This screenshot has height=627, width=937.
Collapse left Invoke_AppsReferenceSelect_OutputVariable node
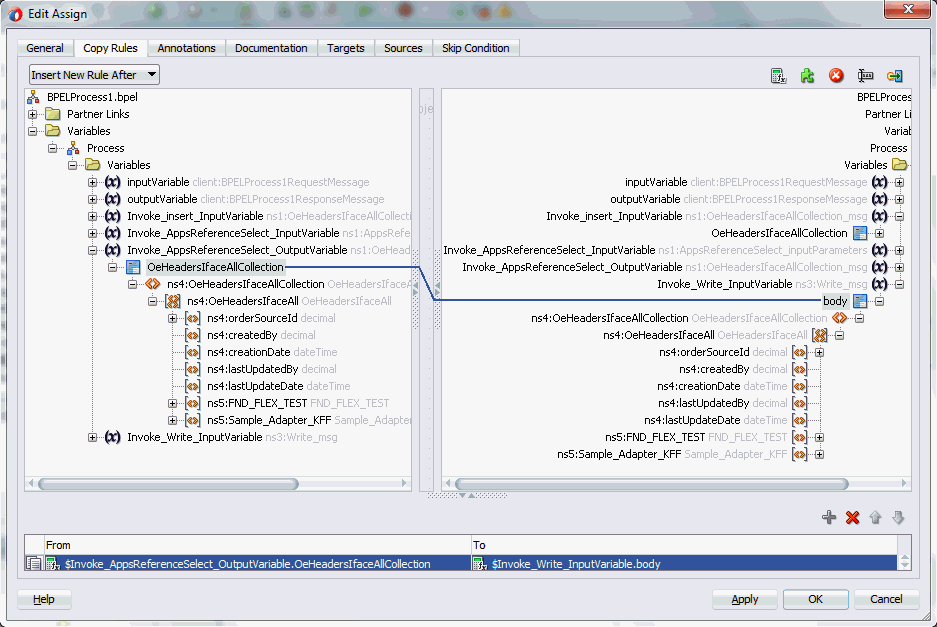point(93,250)
